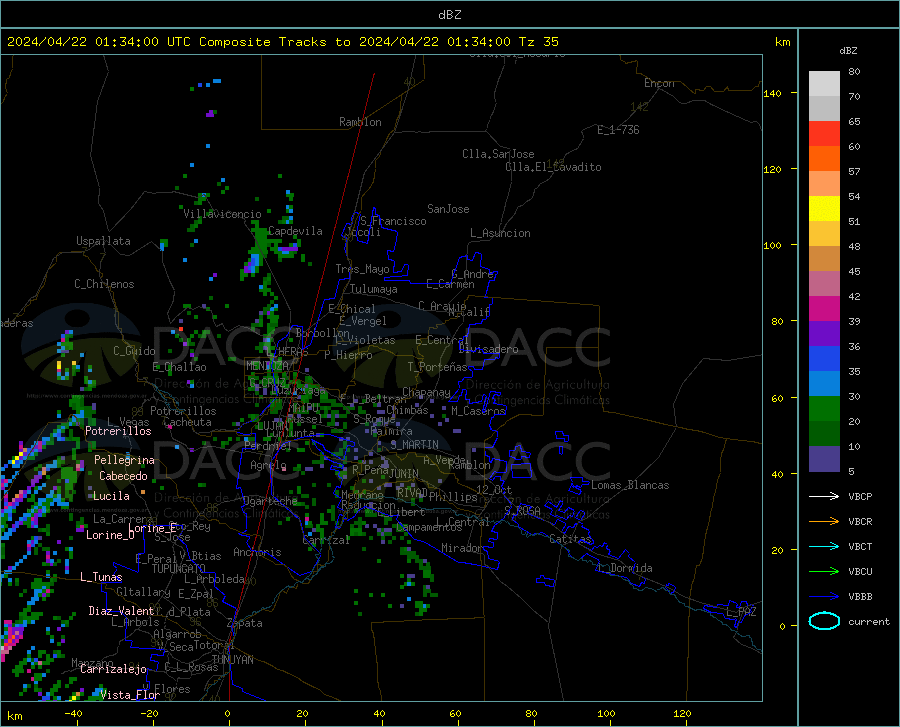
Task: Click the Anchoris map label
Action: [257, 552]
